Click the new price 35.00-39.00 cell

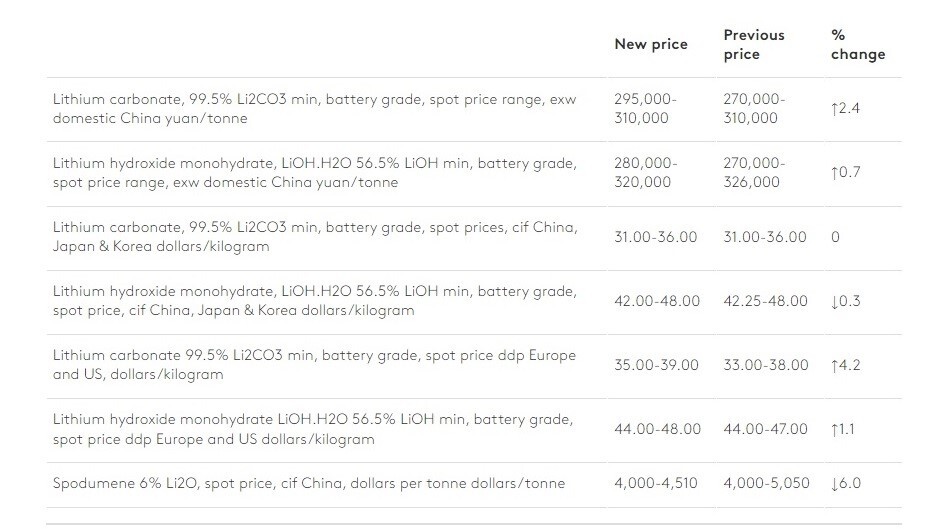[656, 365]
